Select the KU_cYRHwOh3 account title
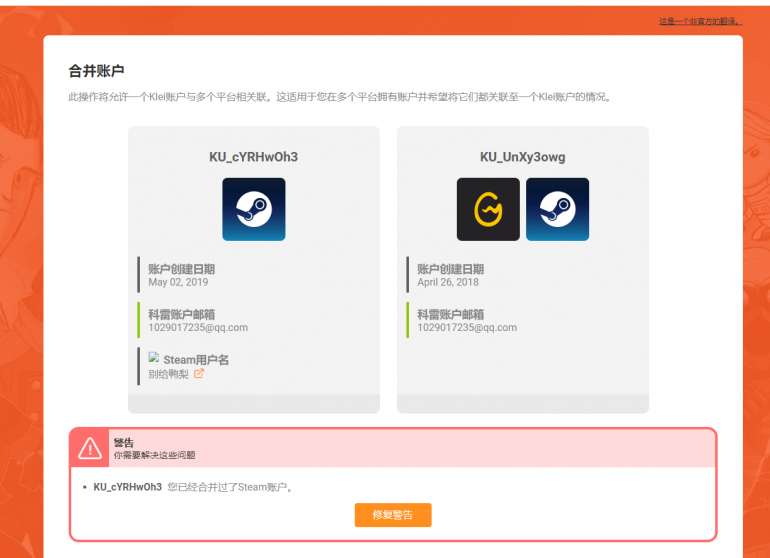This screenshot has width=770, height=558. point(253,157)
